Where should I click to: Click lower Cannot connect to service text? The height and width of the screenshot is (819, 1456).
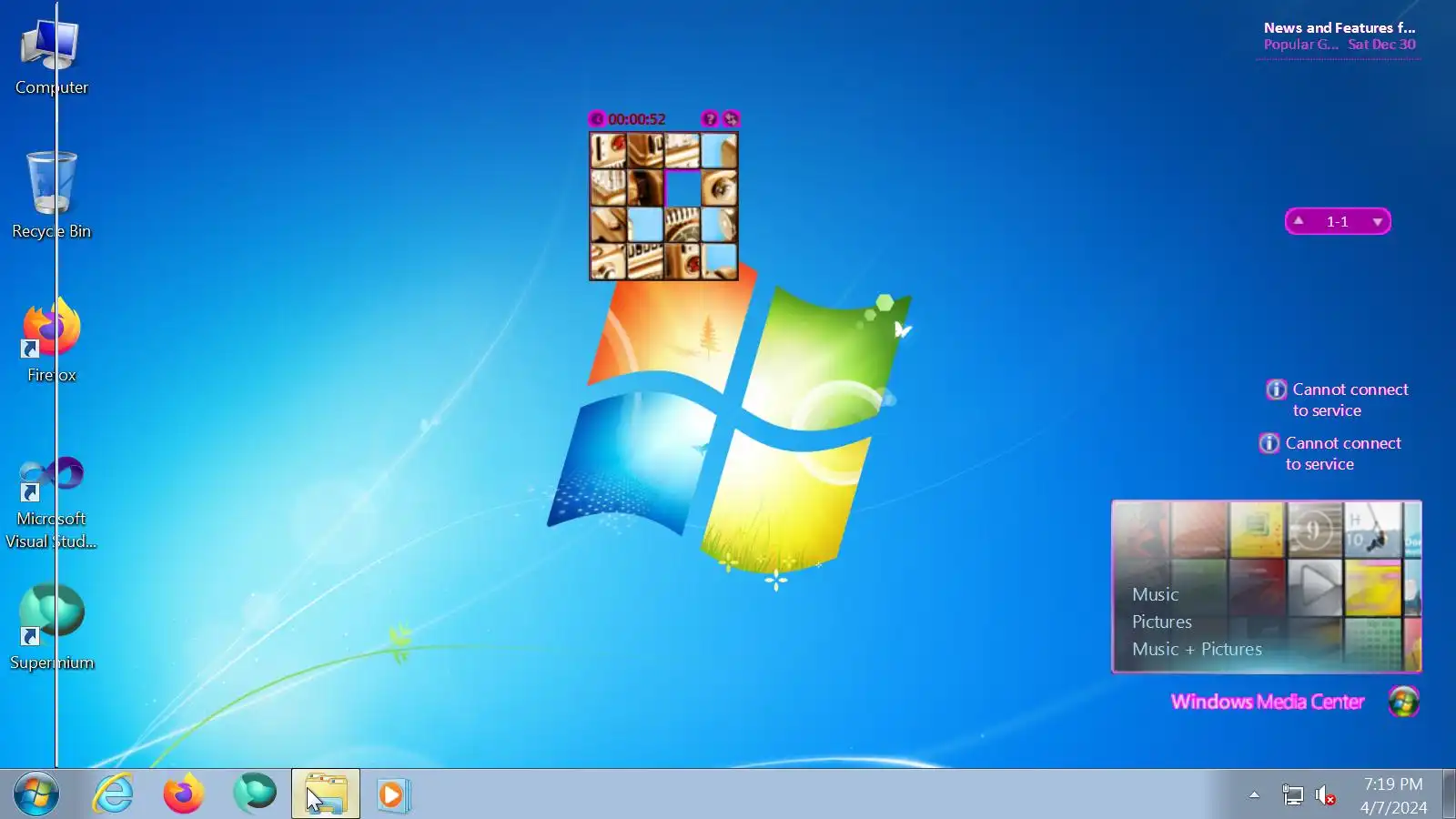tap(1343, 453)
